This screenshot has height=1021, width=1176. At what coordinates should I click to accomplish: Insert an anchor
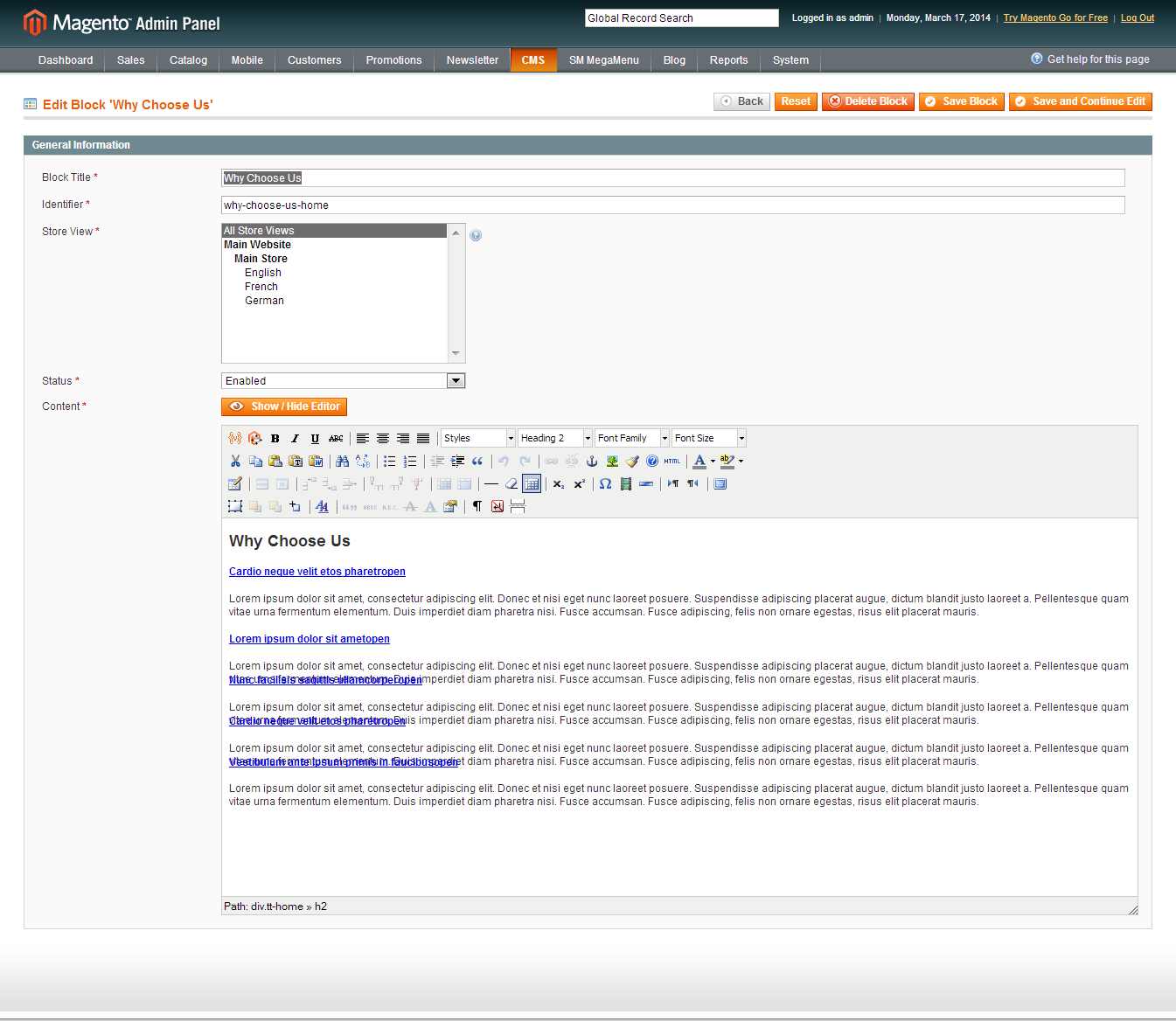[592, 462]
